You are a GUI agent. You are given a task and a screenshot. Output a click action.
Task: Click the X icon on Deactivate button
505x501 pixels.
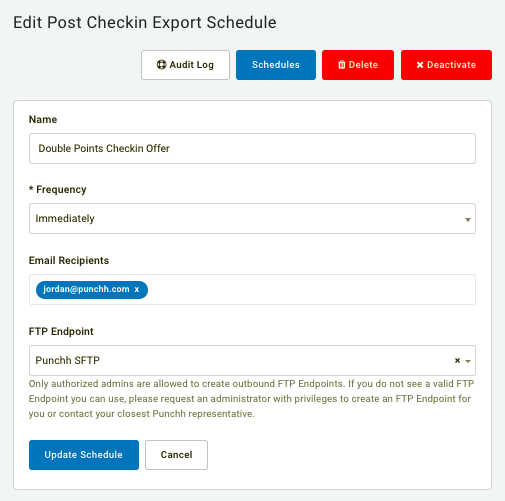tap(420, 65)
